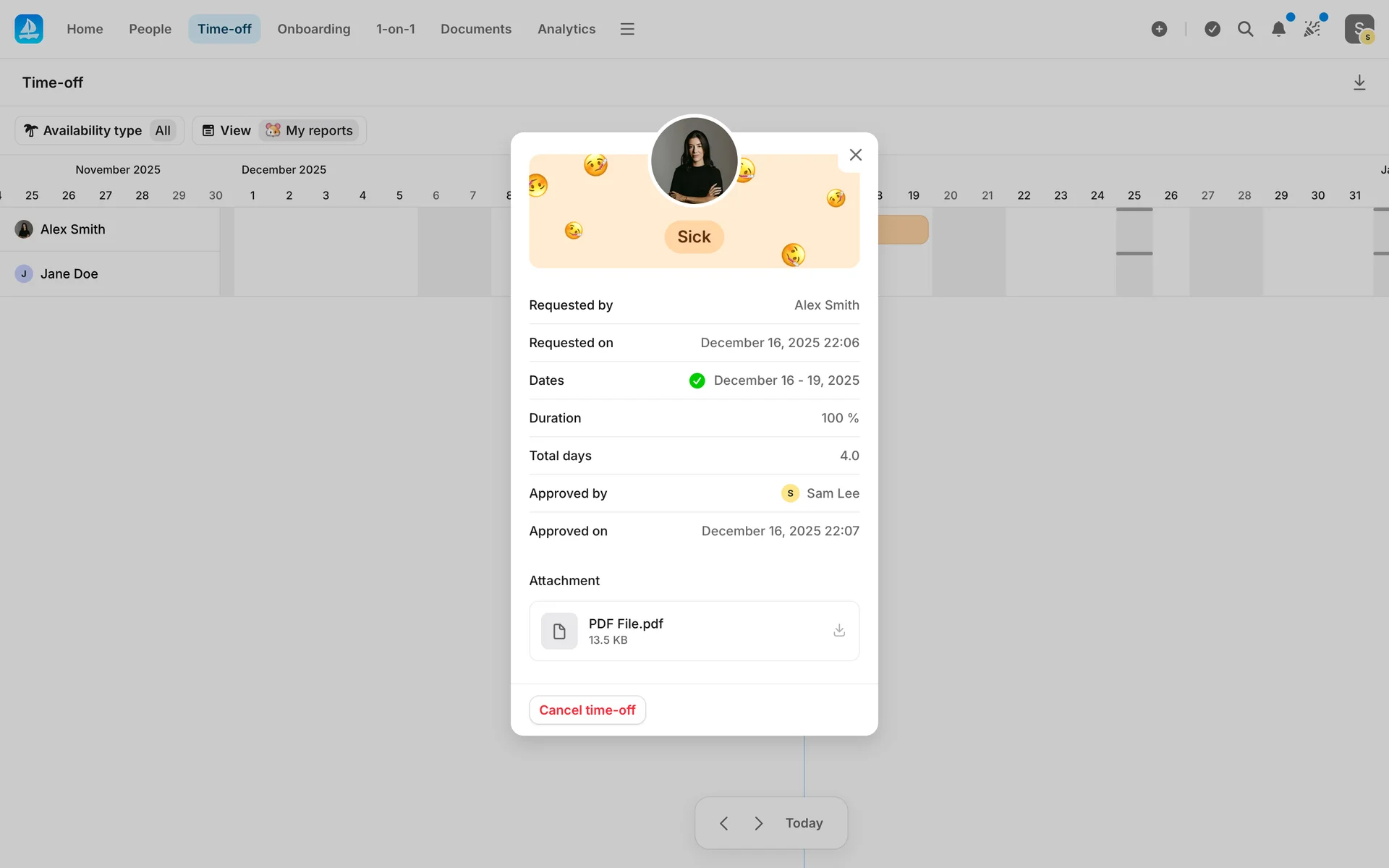Screen dimensions: 1389x868
Task: Open the notifications bell
Action: [1278, 29]
